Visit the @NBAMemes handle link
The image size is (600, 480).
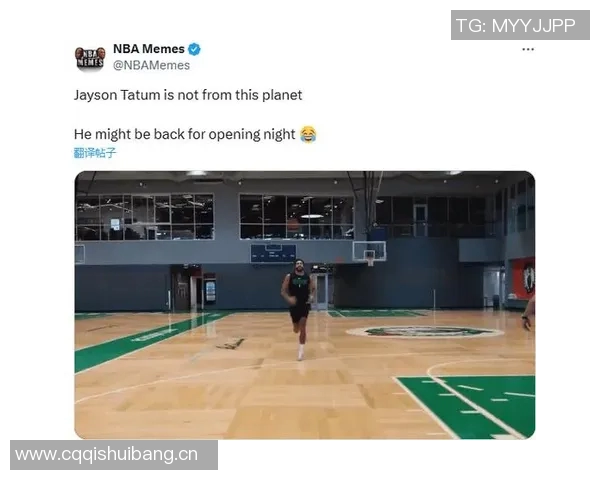(151, 65)
